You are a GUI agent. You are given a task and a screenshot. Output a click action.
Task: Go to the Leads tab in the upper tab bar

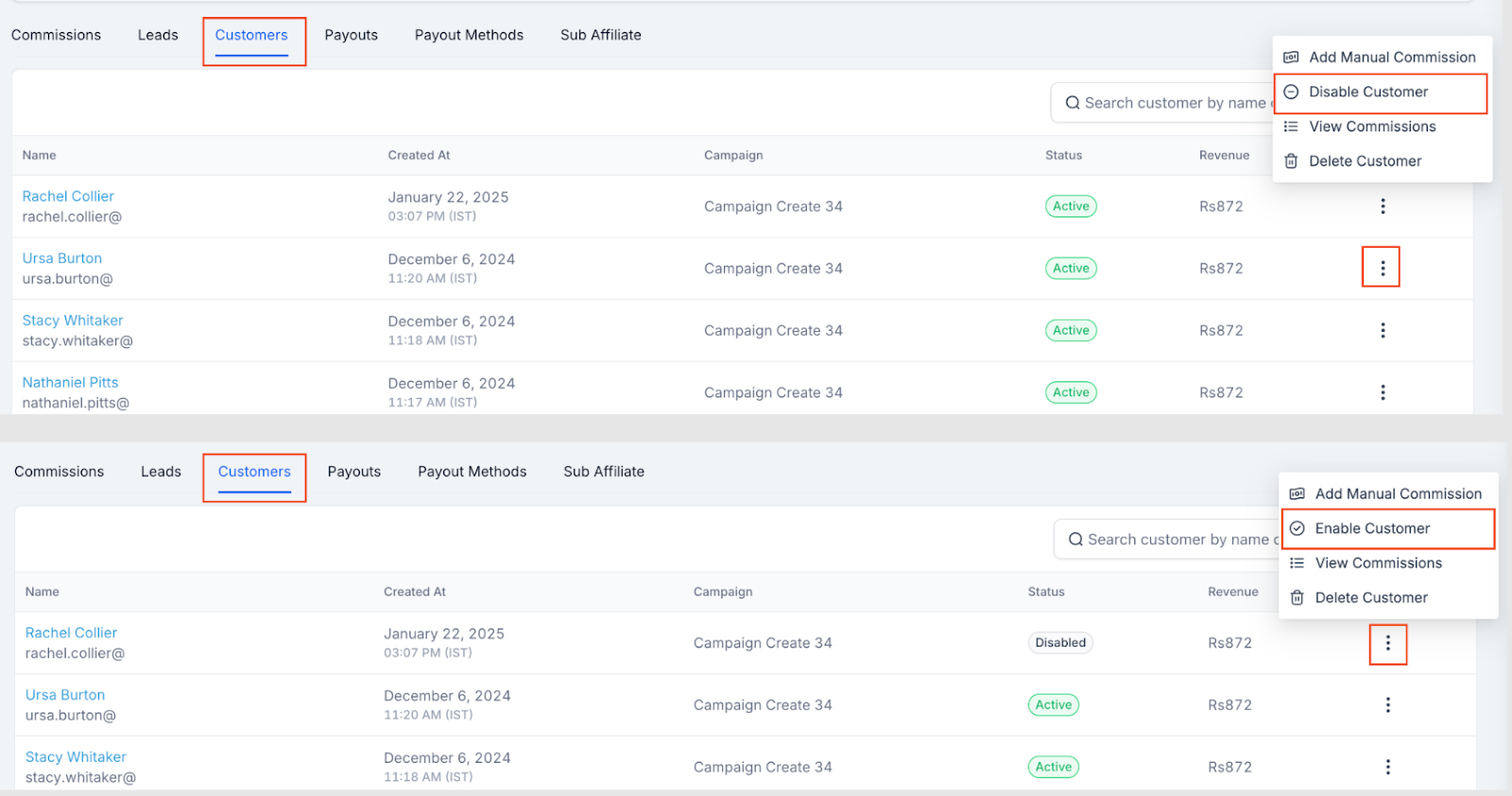pos(158,35)
